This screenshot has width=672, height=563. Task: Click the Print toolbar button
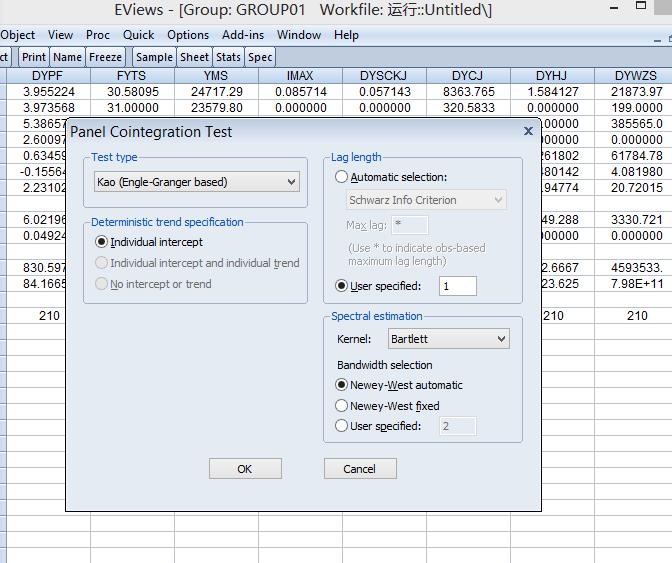(x=34, y=57)
